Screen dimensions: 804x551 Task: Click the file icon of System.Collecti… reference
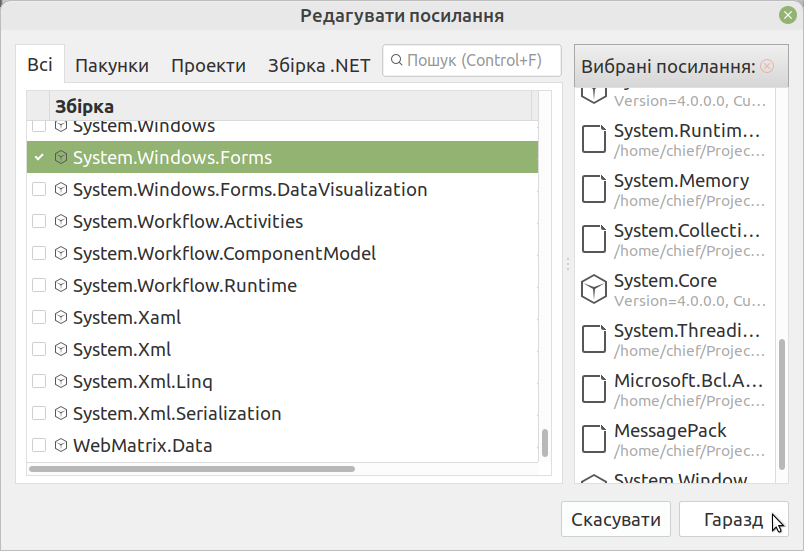(x=594, y=239)
